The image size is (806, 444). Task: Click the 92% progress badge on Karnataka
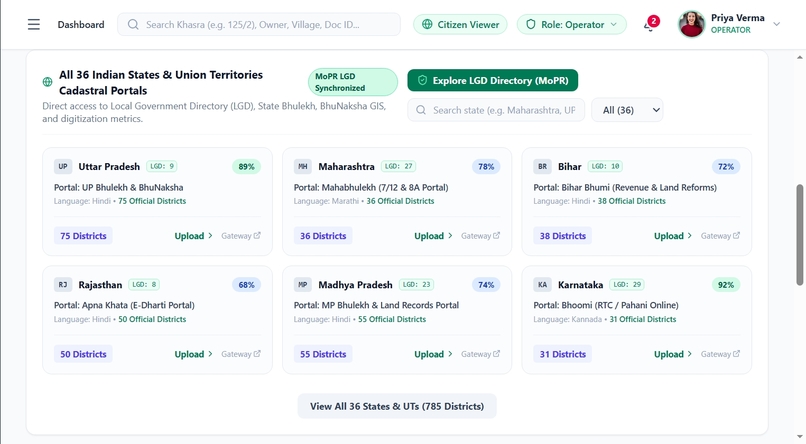(726, 285)
